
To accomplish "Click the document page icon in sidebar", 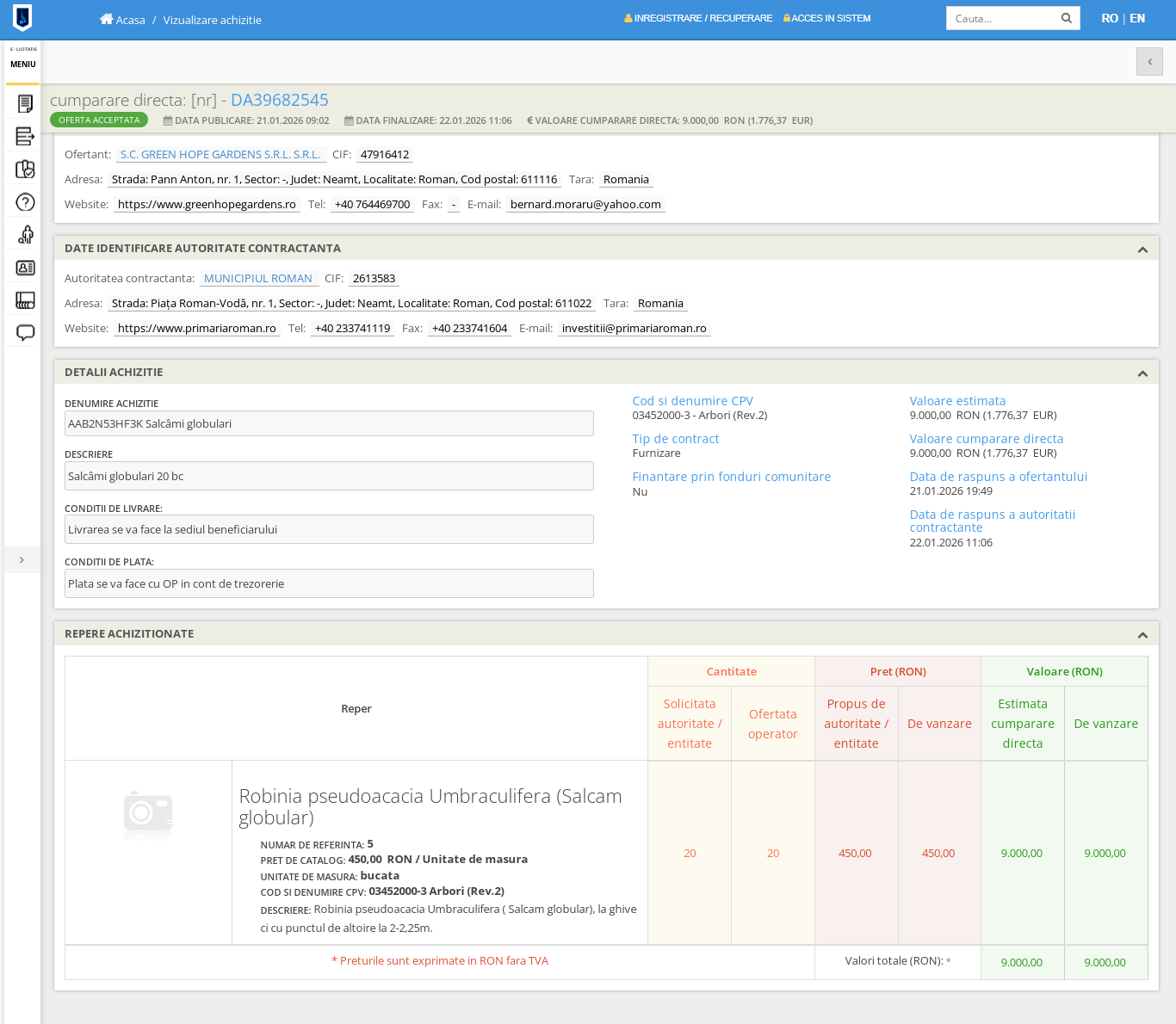I will pos(25,104).
